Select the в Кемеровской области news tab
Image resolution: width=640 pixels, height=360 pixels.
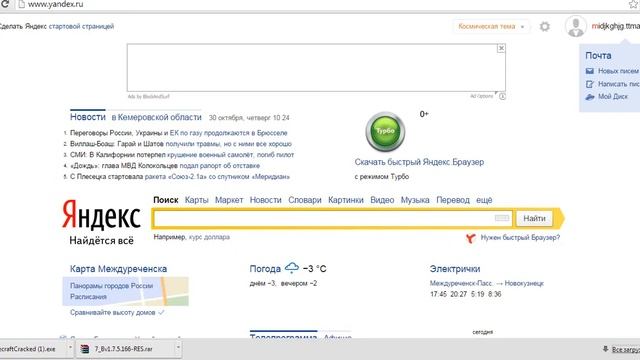[x=157, y=118]
